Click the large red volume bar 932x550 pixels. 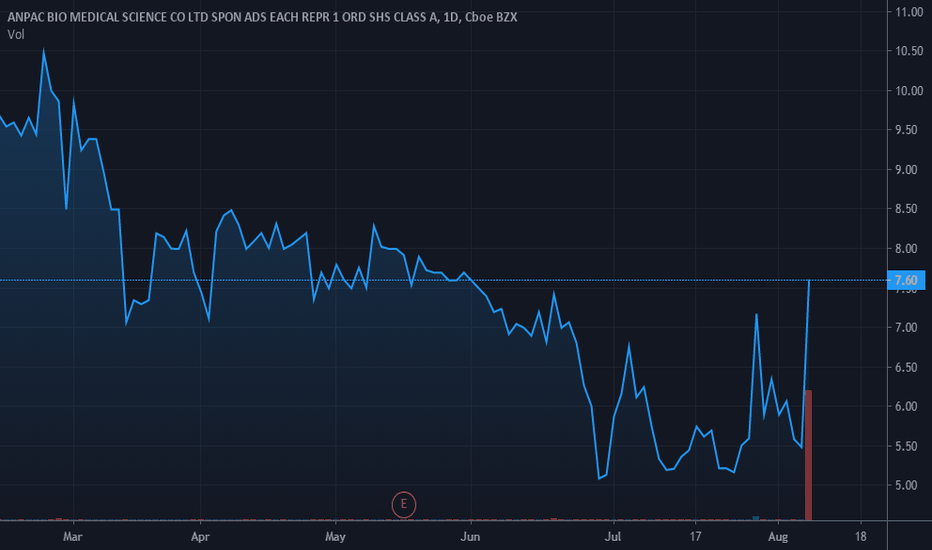[808, 455]
